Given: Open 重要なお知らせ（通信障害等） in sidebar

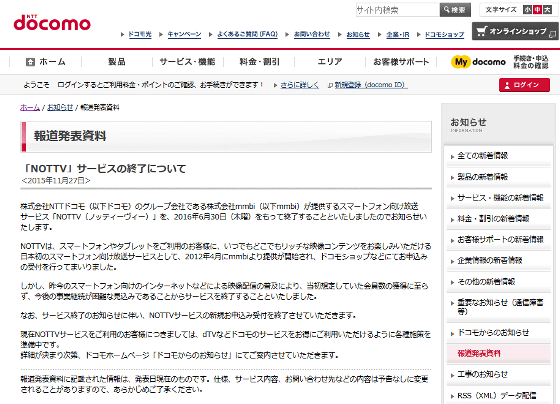Looking at the screenshot, I should point(498,307).
